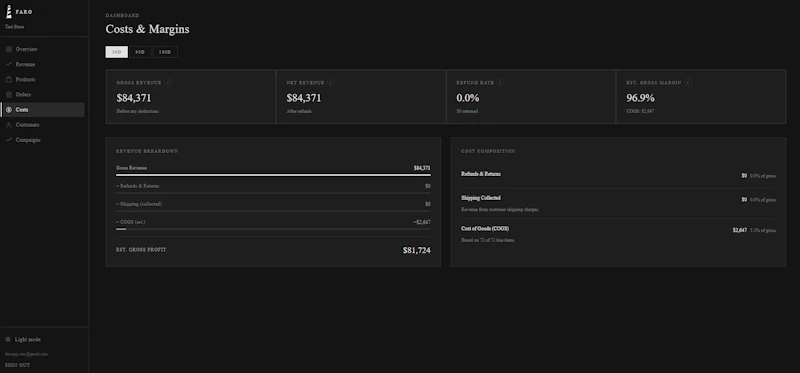Click the info icon next to Est. Gross Margin

[688, 82]
